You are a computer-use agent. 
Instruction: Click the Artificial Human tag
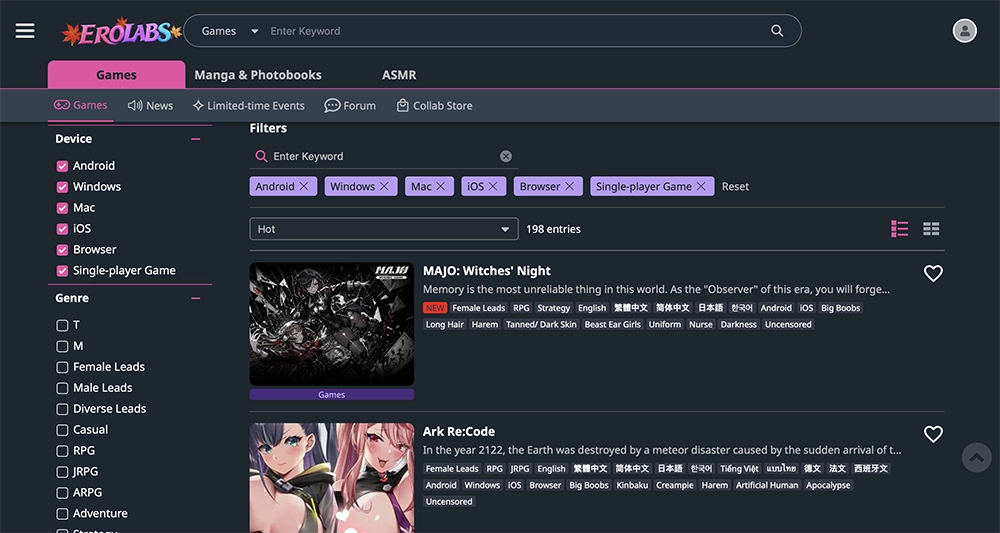(x=767, y=485)
